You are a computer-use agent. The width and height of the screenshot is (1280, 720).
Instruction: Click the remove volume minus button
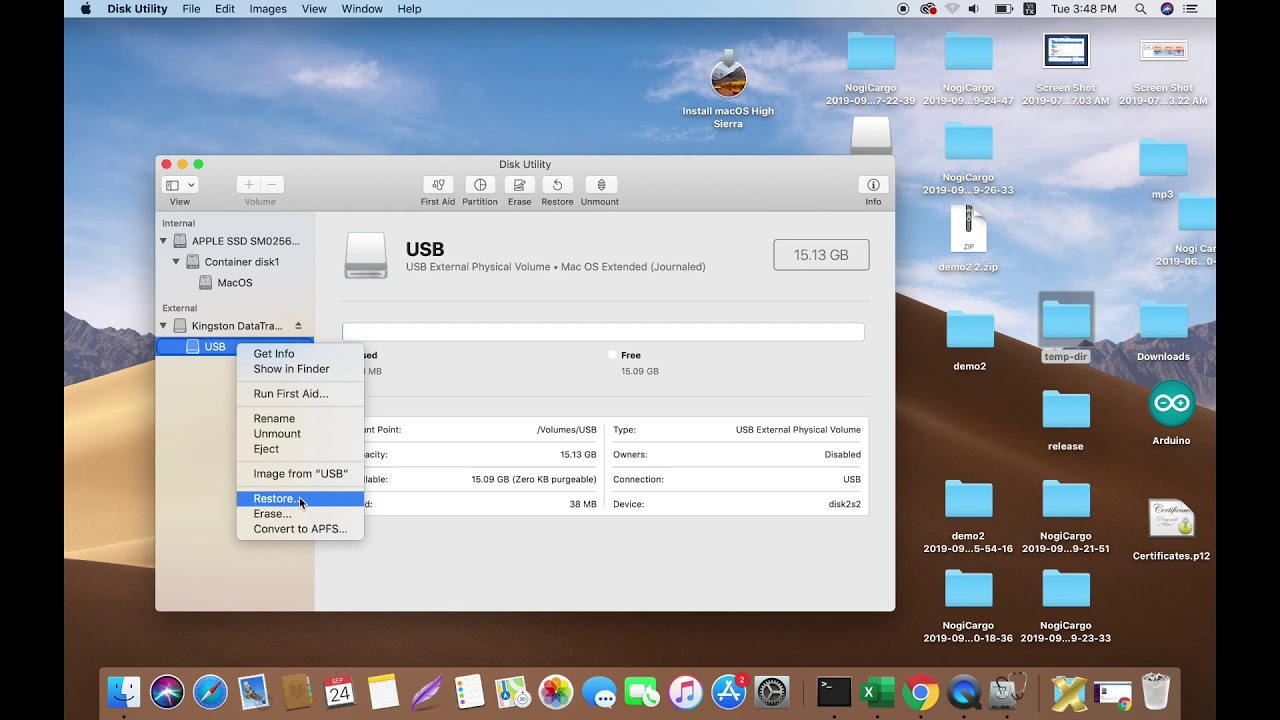(x=272, y=185)
